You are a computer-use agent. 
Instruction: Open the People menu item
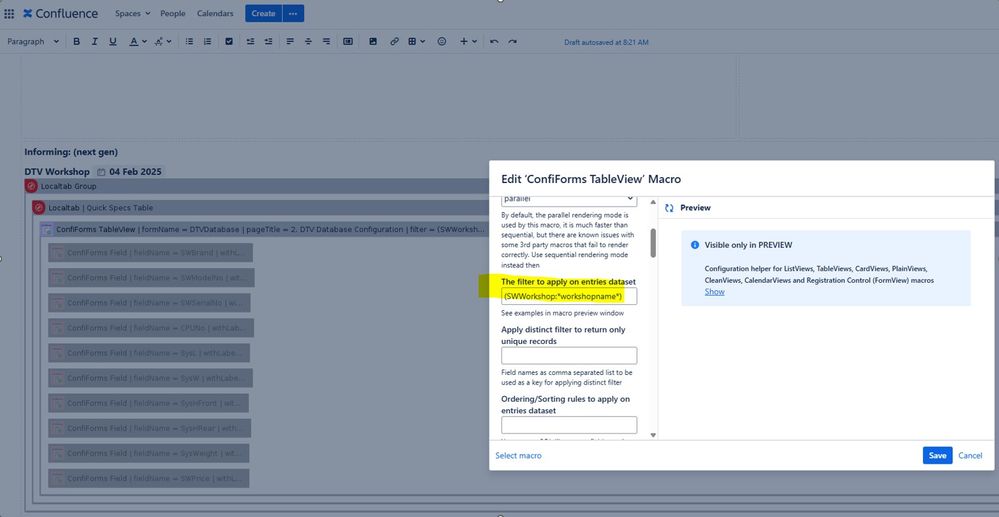[x=173, y=13]
